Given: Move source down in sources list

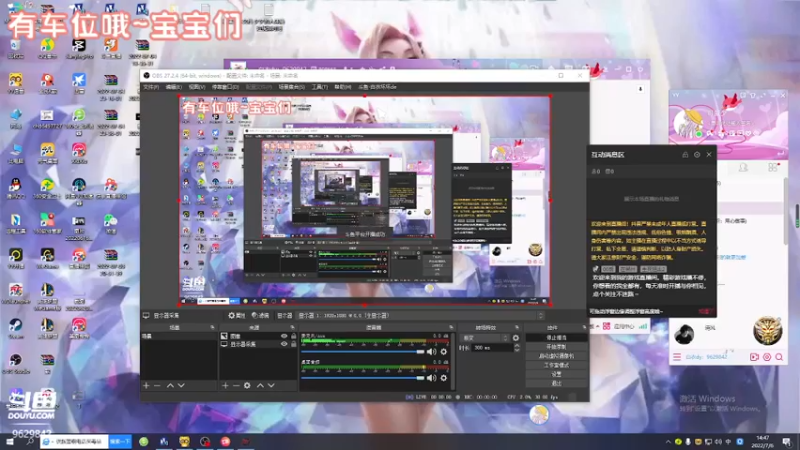Looking at the screenshot, I should (x=271, y=386).
